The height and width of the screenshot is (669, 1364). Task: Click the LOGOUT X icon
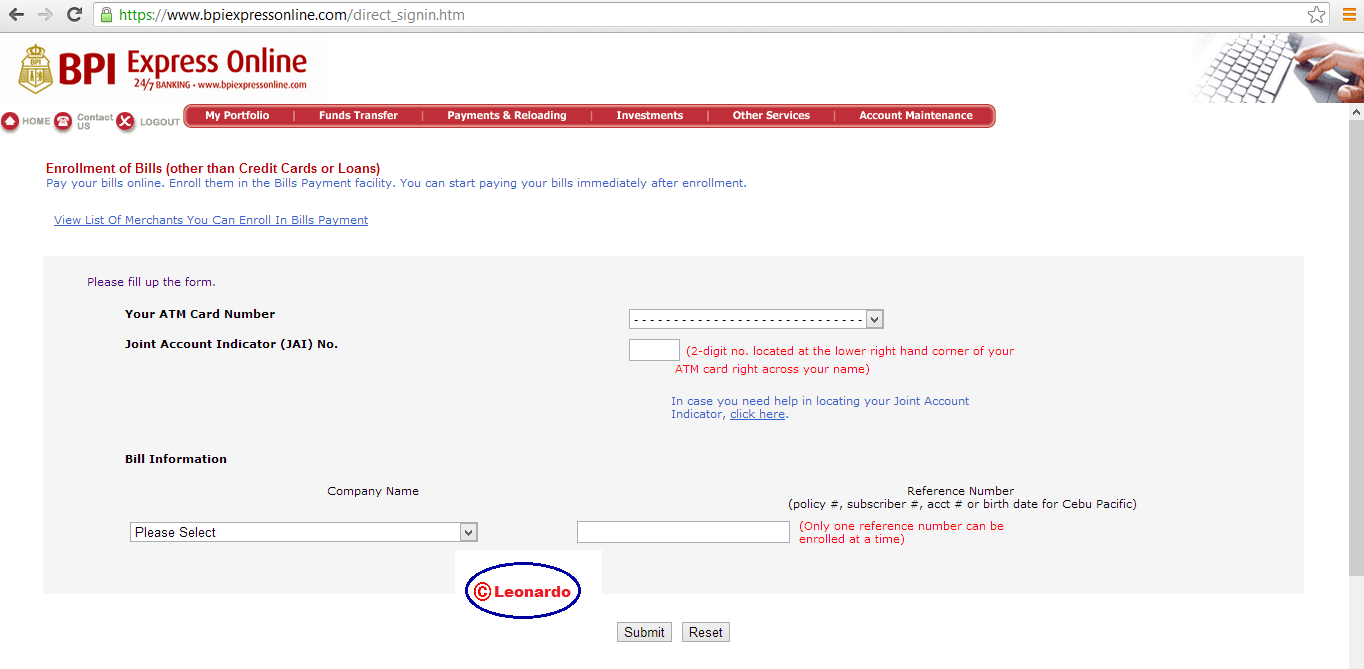(x=125, y=121)
